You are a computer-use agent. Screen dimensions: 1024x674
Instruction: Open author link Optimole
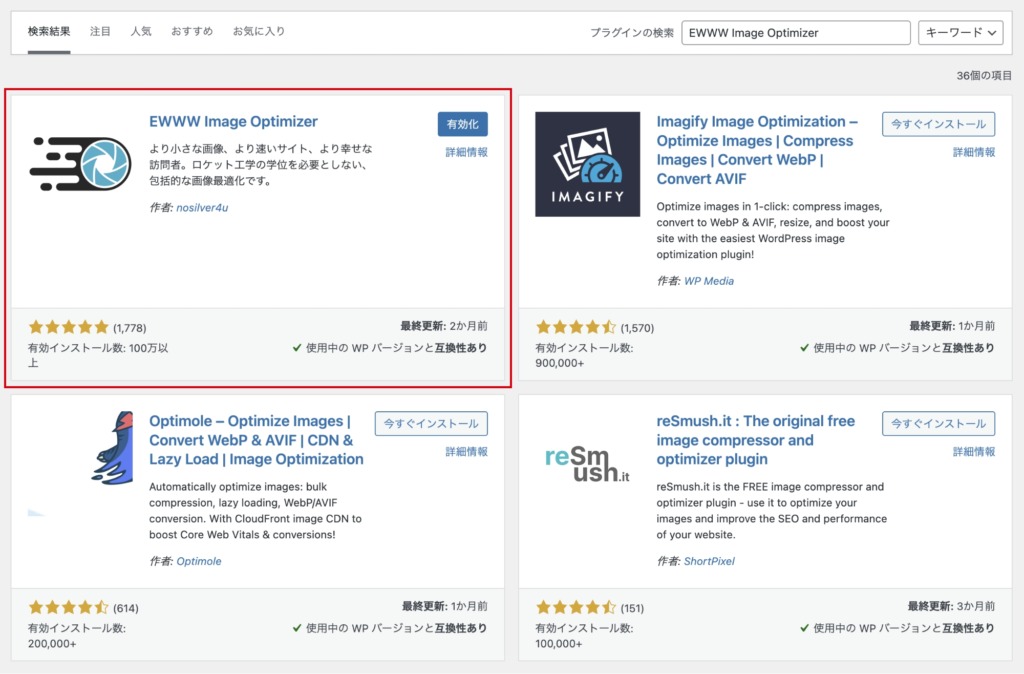199,561
